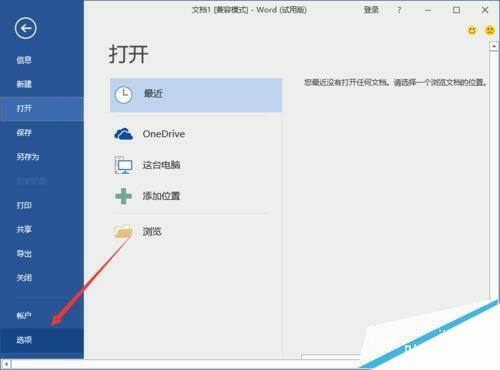The width and height of the screenshot is (500, 370).
Task: Click the minimize window button
Action: (428, 10)
